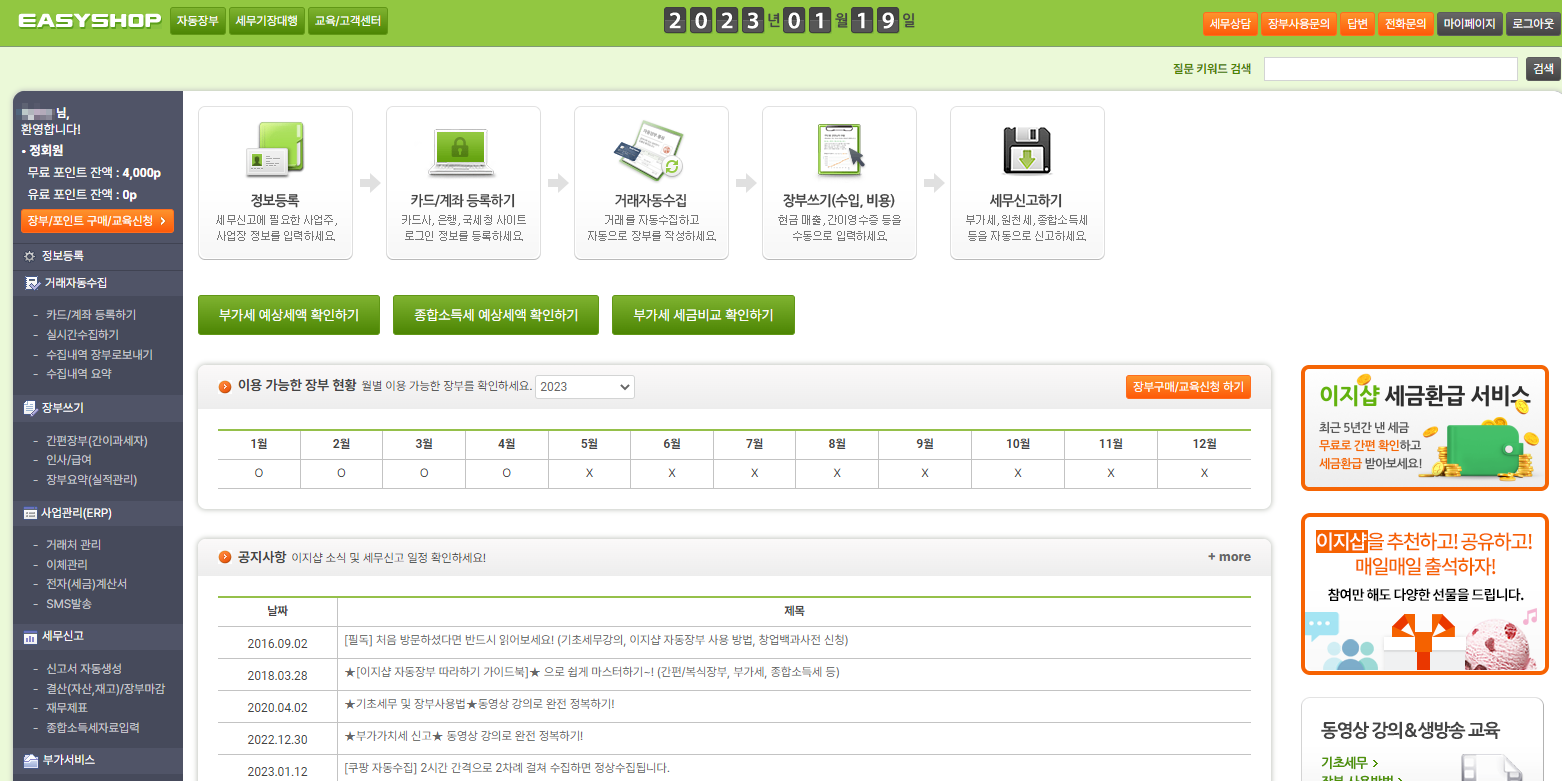1562x781 pixels.
Task: Open 인사/급여 sidebar link
Action: click(69, 460)
